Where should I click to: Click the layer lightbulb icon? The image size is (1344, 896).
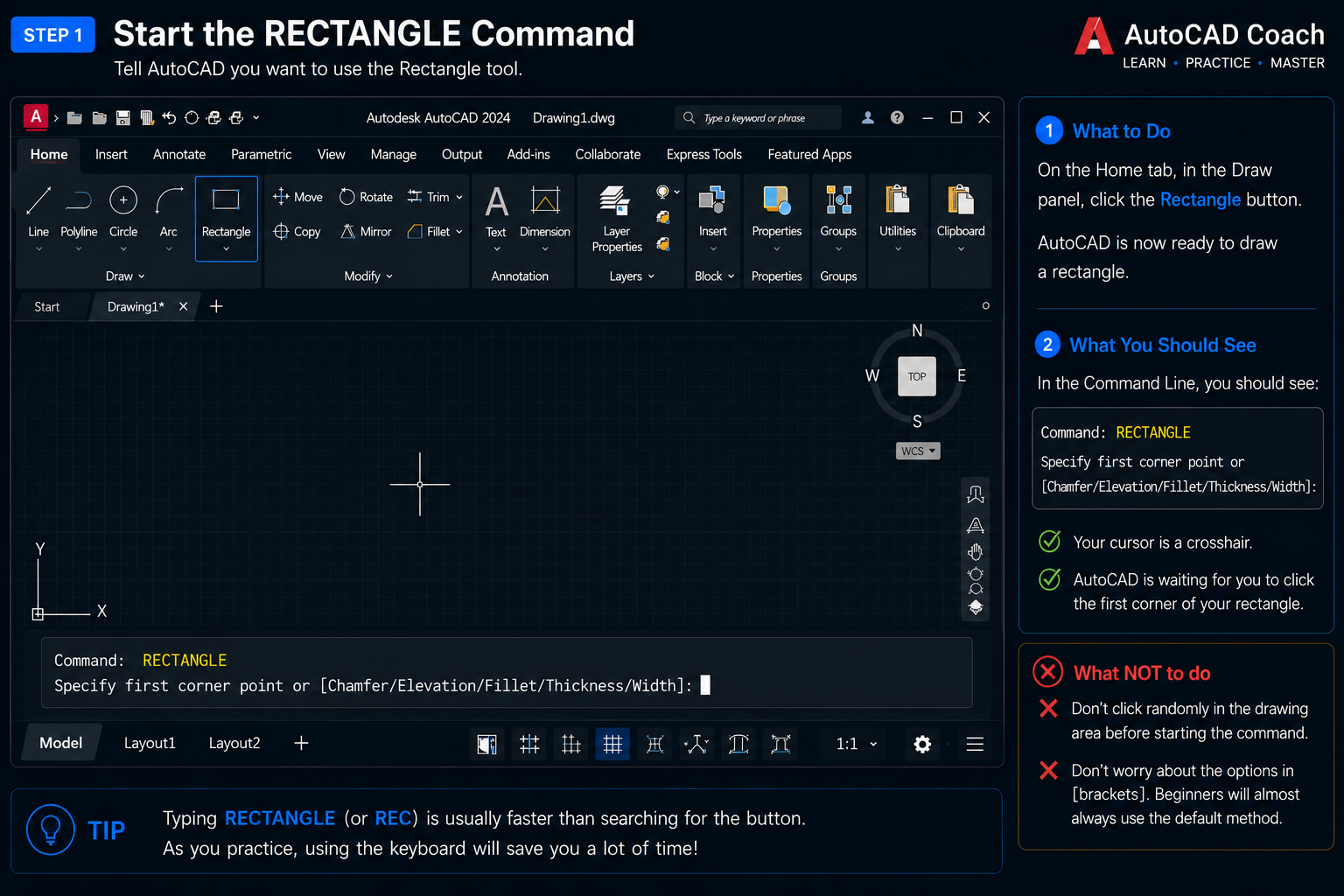coord(663,192)
